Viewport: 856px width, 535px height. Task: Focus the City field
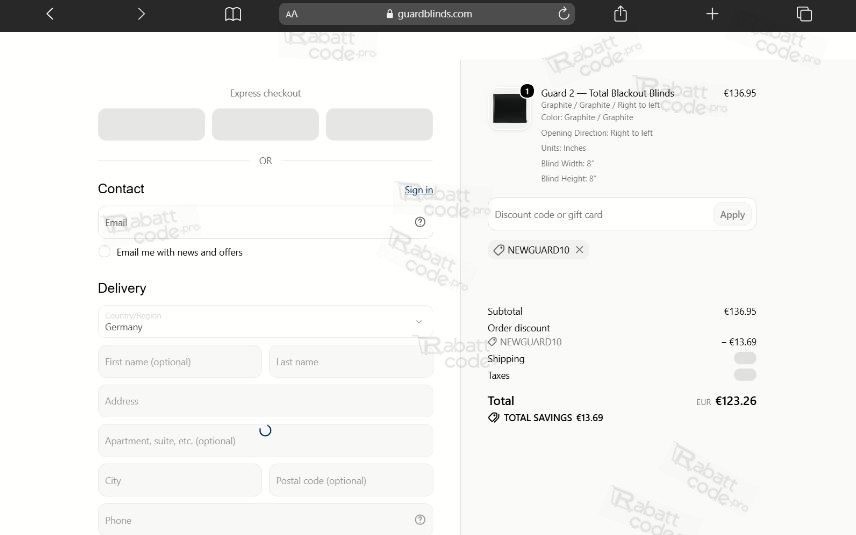(x=180, y=480)
